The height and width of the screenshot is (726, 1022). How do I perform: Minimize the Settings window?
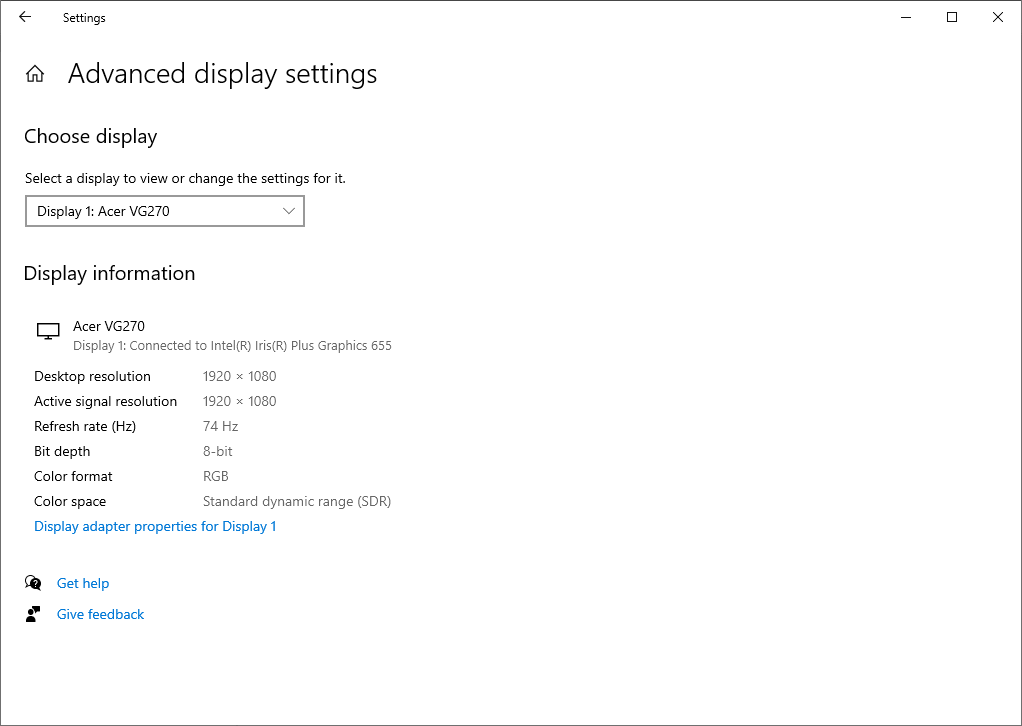906,18
